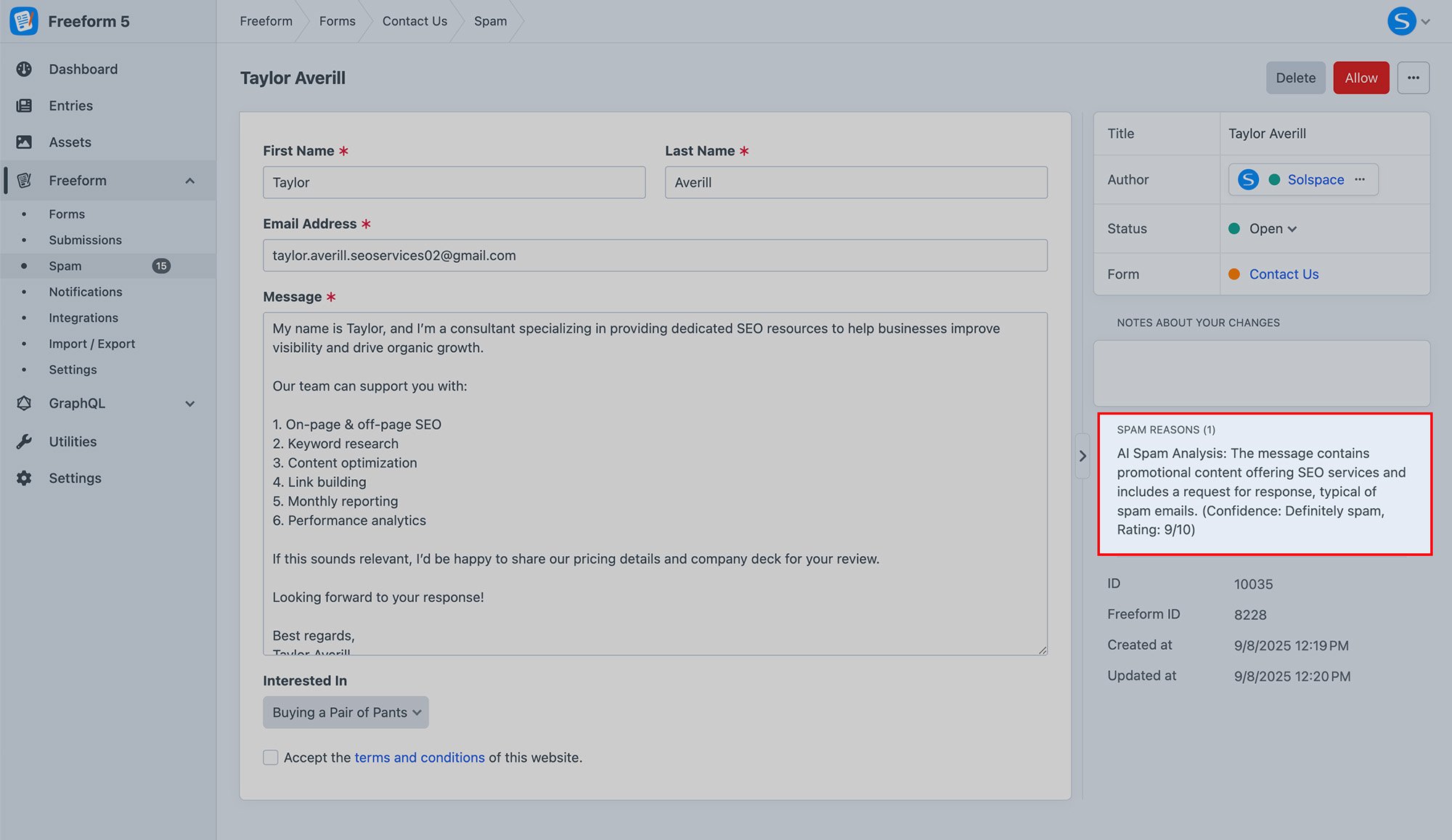This screenshot has width=1452, height=840.
Task: Open the Status dropdown showing Open
Action: [1272, 229]
